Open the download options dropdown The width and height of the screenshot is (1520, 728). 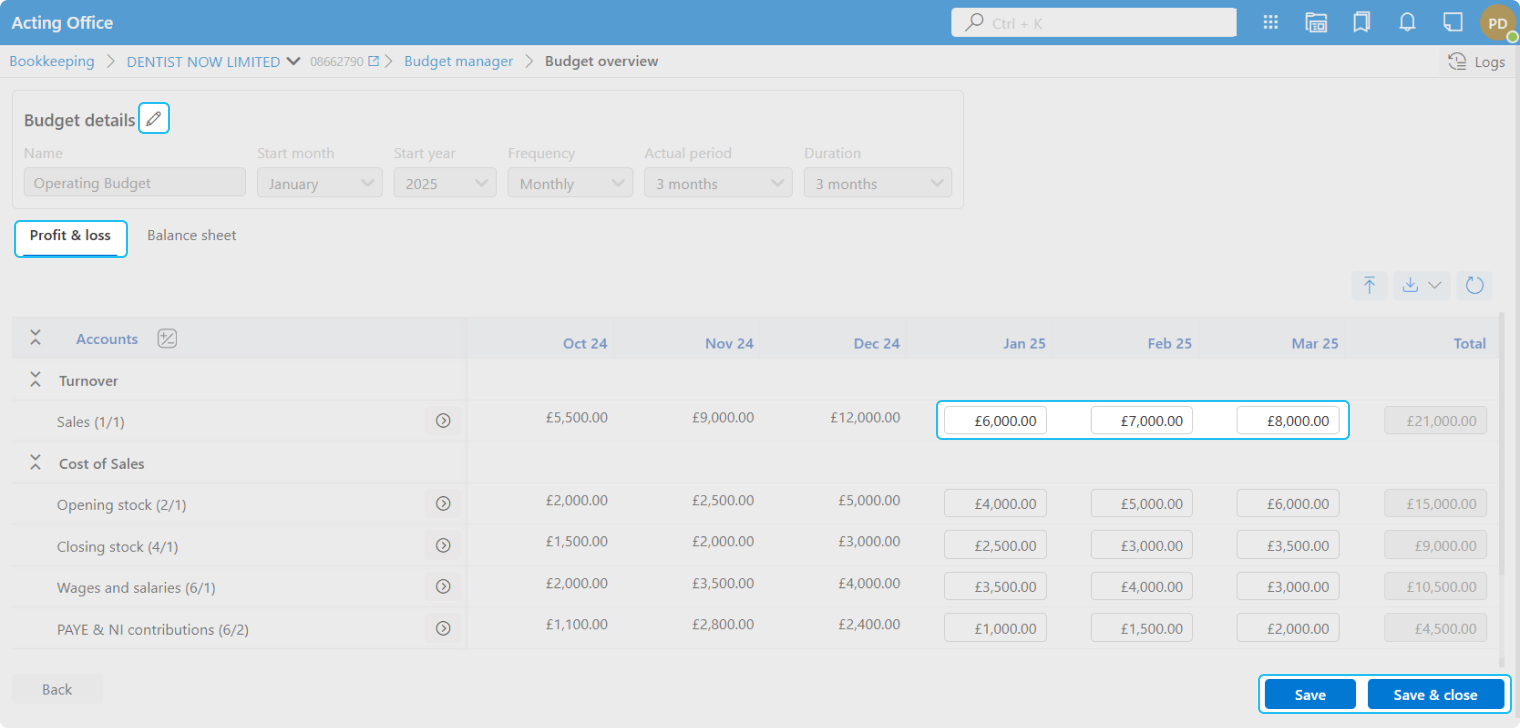click(1421, 285)
